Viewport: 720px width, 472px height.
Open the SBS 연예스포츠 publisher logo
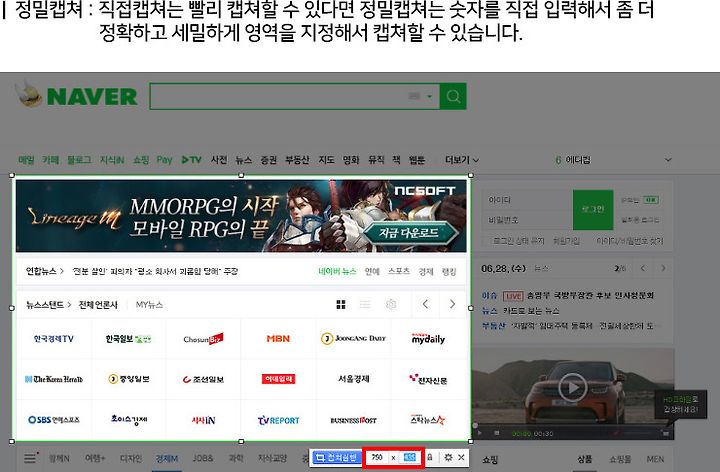pos(54,420)
